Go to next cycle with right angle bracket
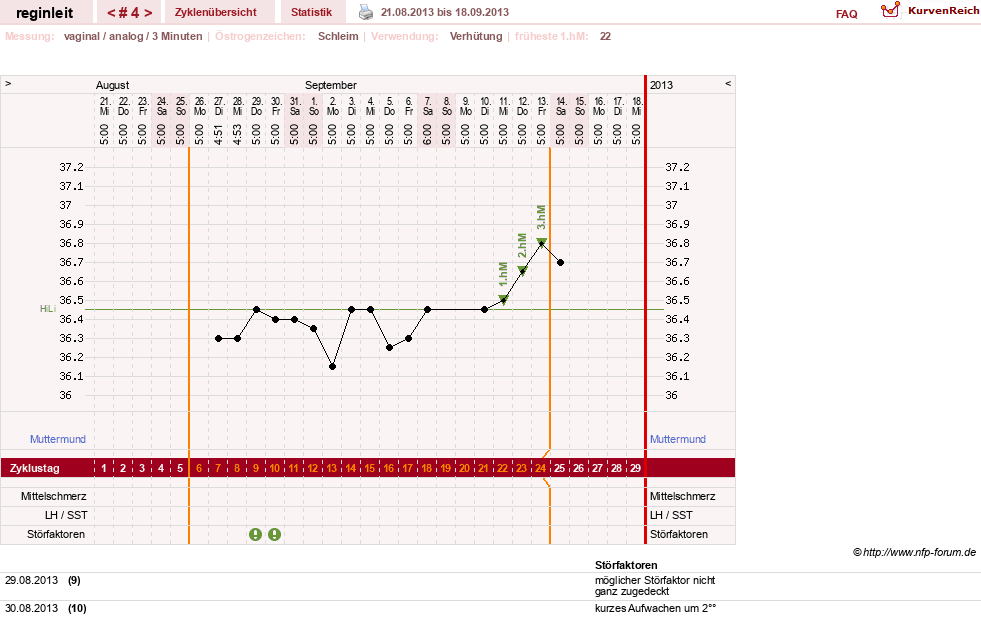This screenshot has width=981, height=638. 148,13
